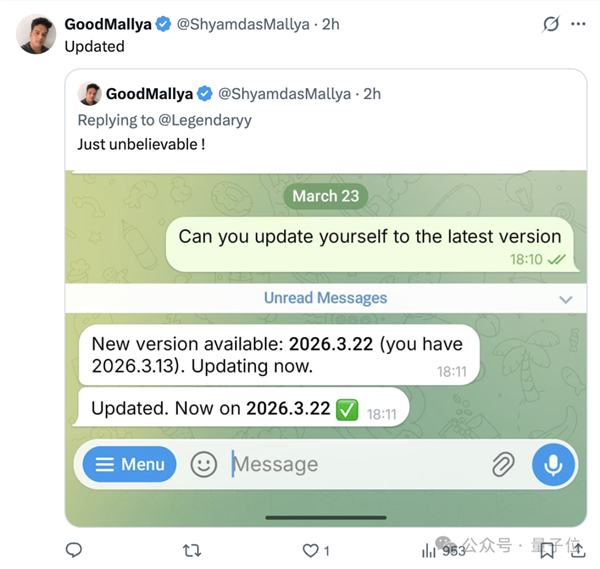This screenshot has height=569, width=600.
Task: Click the Grok icon on the top post
Action: click(x=549, y=24)
